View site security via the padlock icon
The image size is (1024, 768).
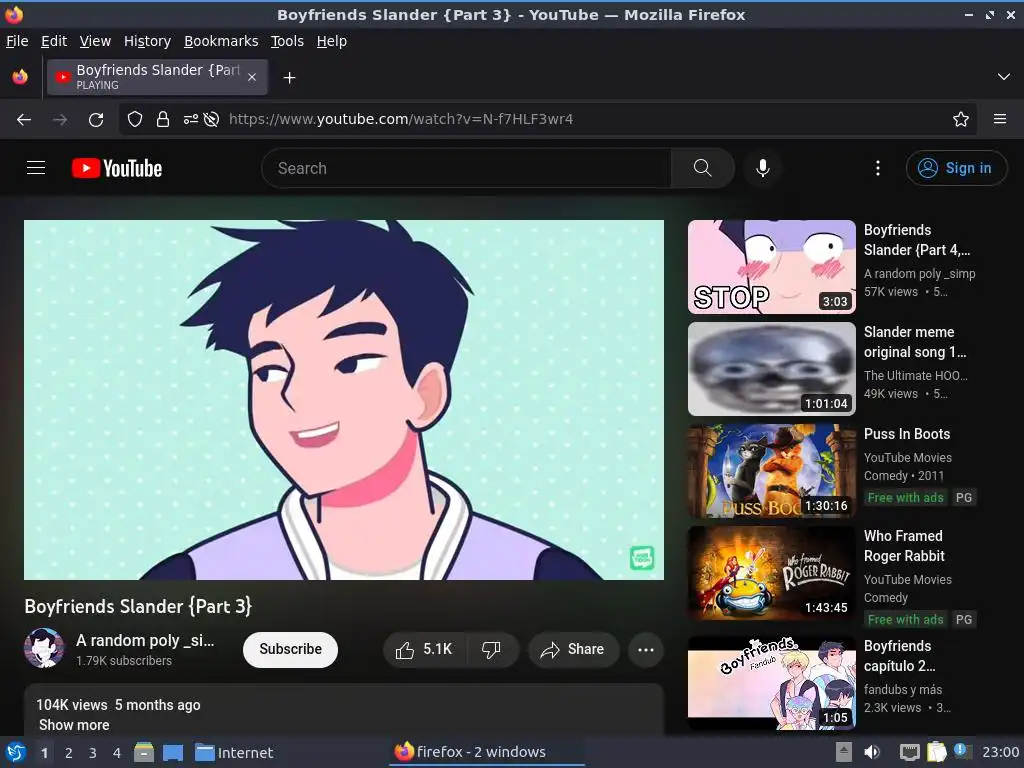(163, 120)
